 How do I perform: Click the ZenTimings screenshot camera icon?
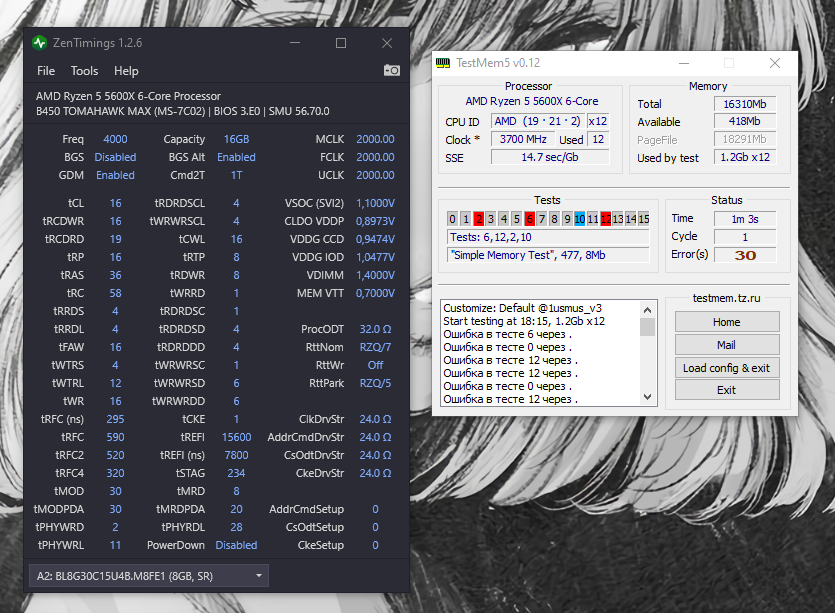tap(391, 70)
